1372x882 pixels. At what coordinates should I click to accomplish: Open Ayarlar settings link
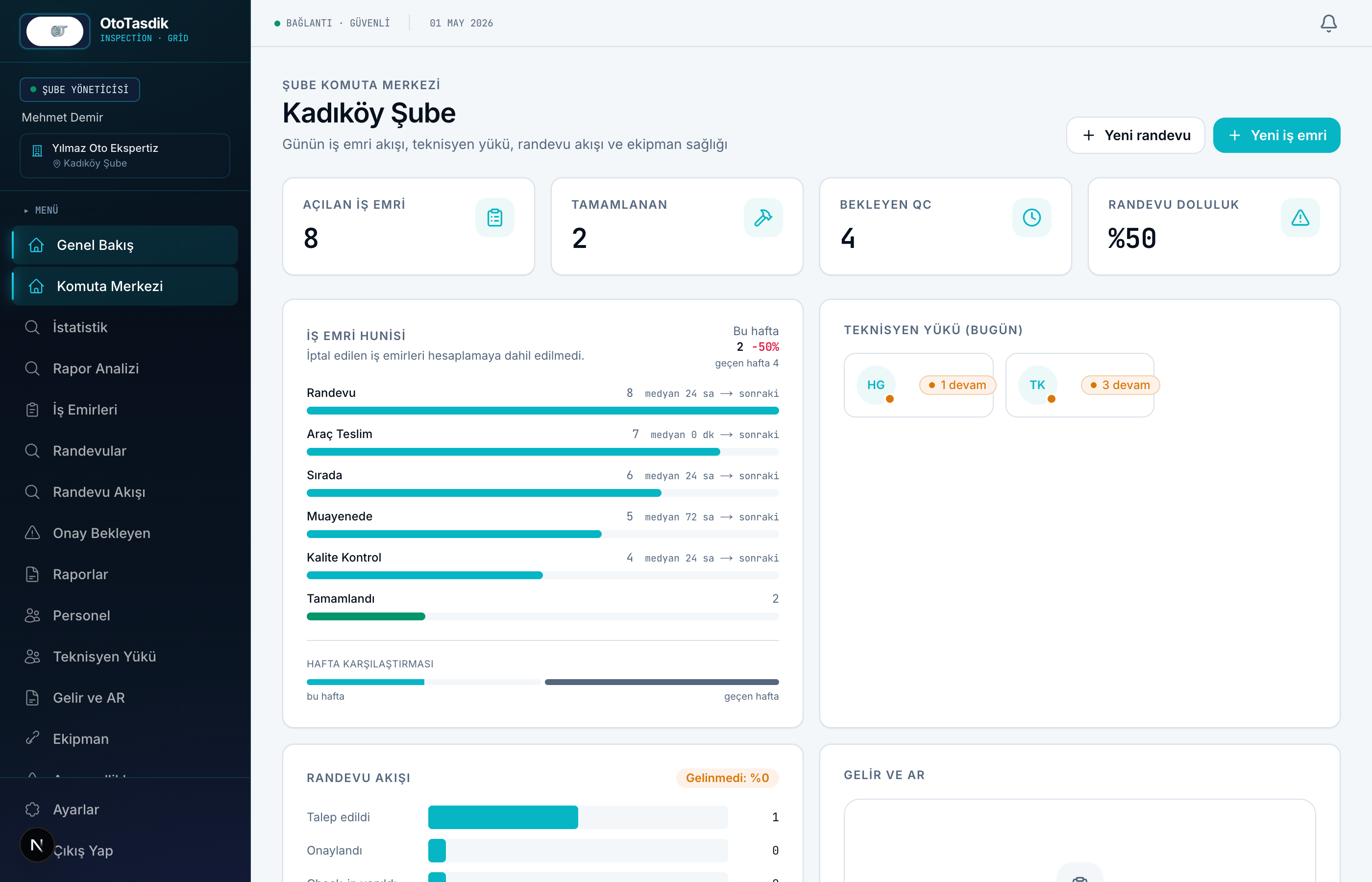125,809
